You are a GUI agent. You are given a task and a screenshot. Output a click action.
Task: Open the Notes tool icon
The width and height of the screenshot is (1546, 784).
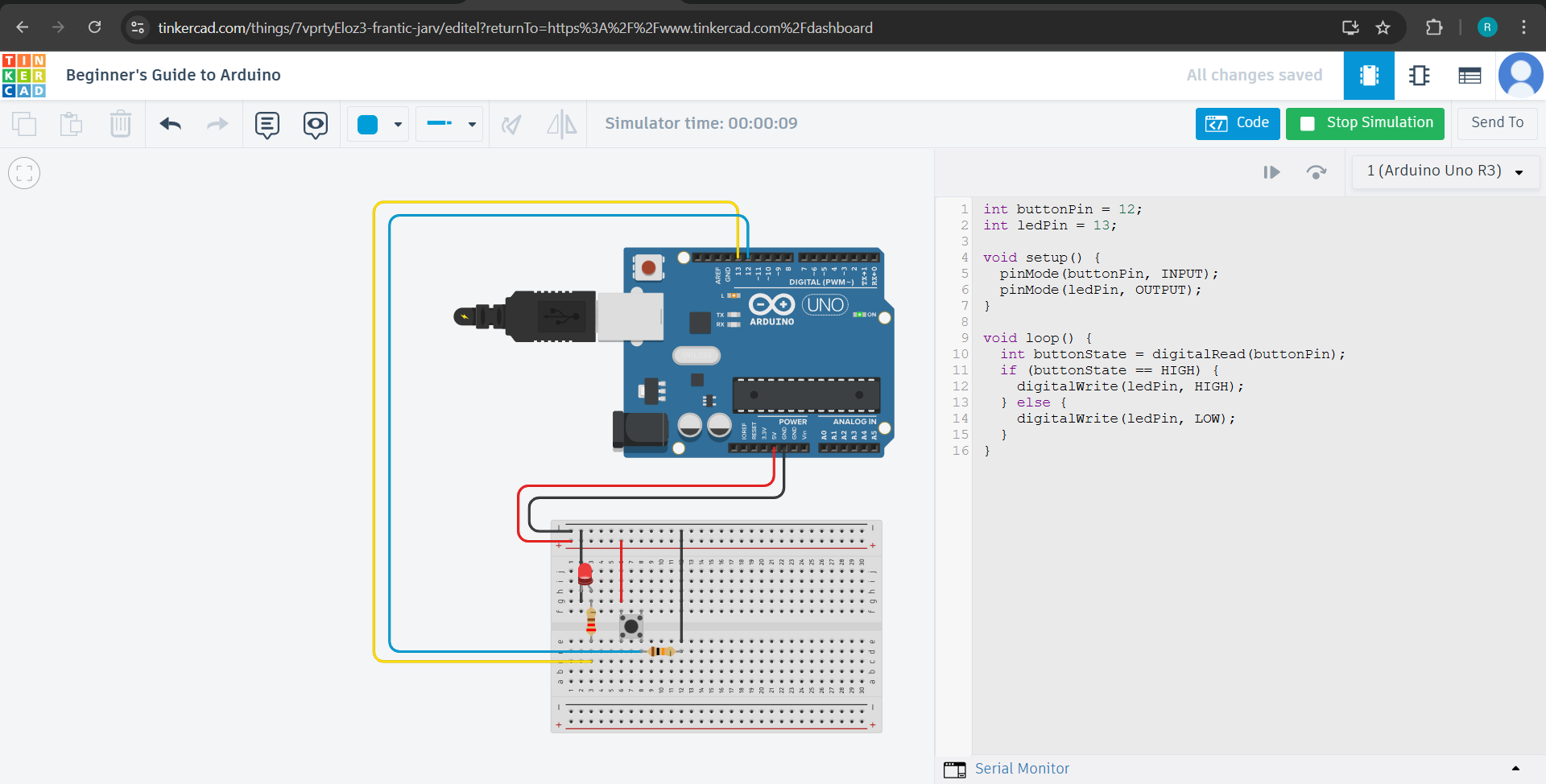tap(267, 125)
